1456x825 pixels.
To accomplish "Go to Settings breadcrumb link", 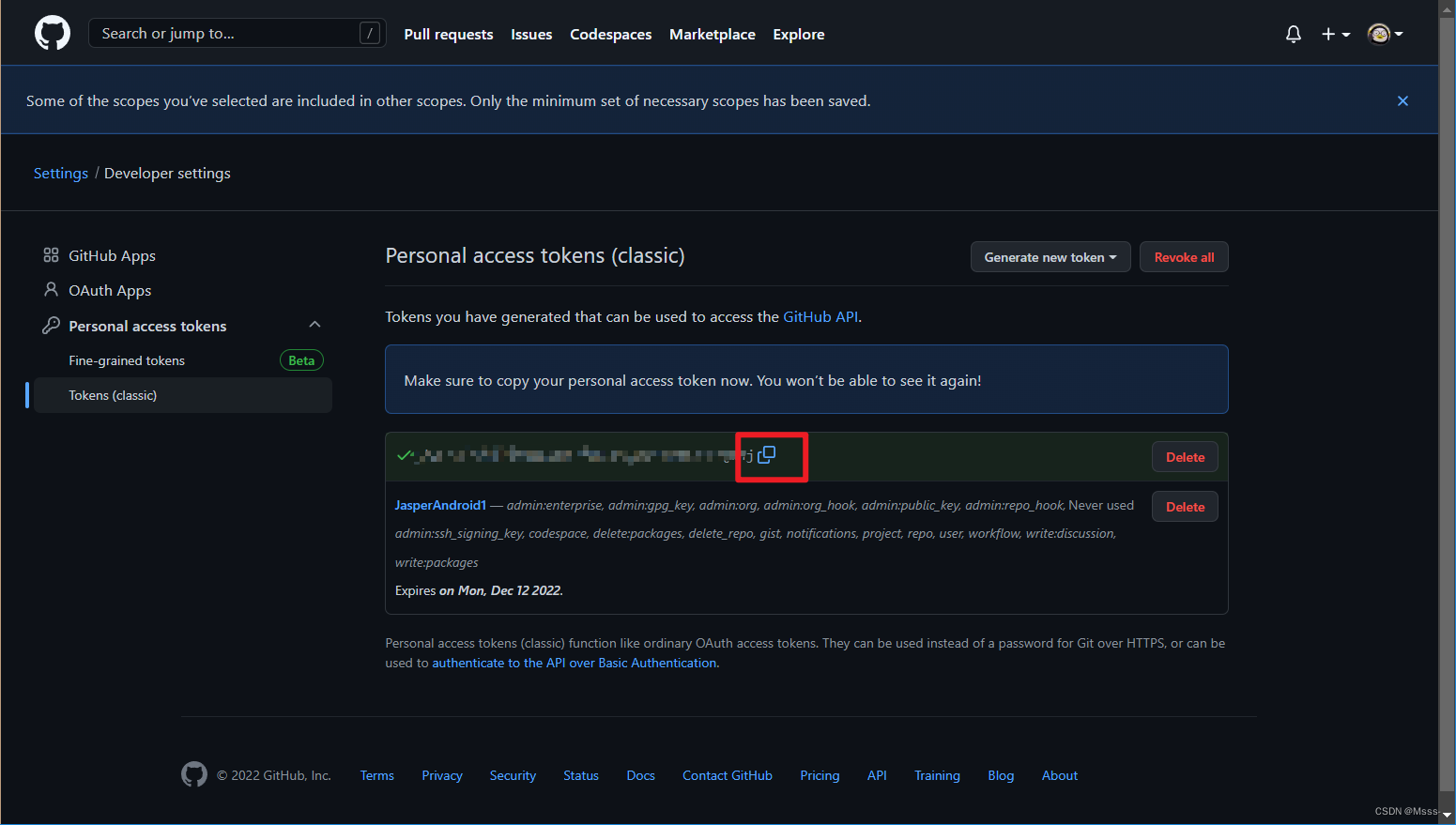I will coord(61,173).
